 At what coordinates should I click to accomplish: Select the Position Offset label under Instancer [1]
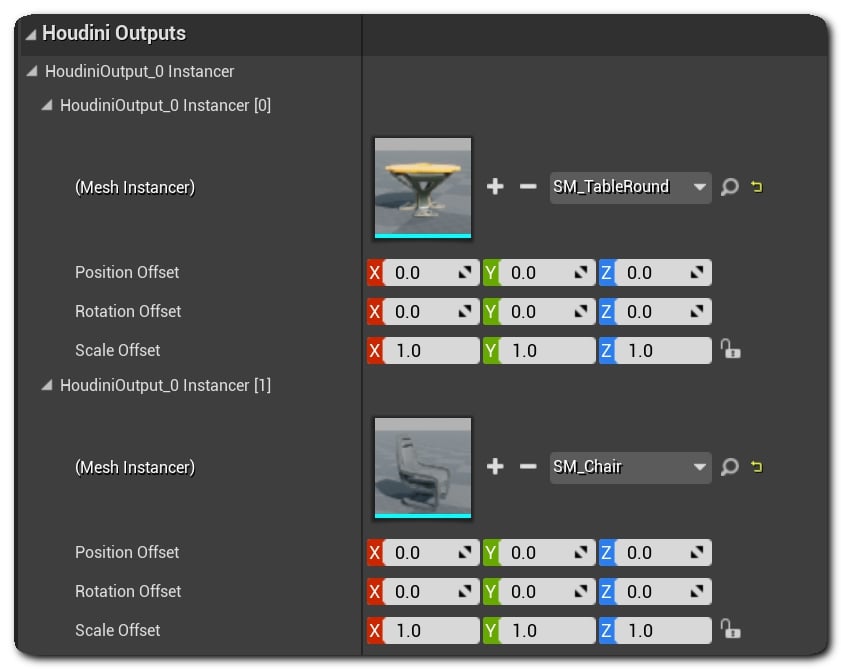(x=127, y=552)
